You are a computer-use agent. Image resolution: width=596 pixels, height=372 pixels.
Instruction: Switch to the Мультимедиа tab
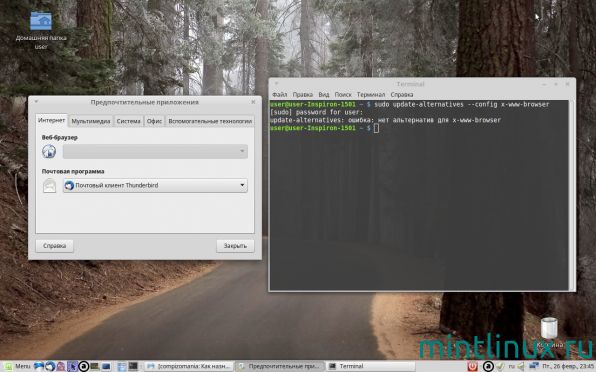(91, 121)
